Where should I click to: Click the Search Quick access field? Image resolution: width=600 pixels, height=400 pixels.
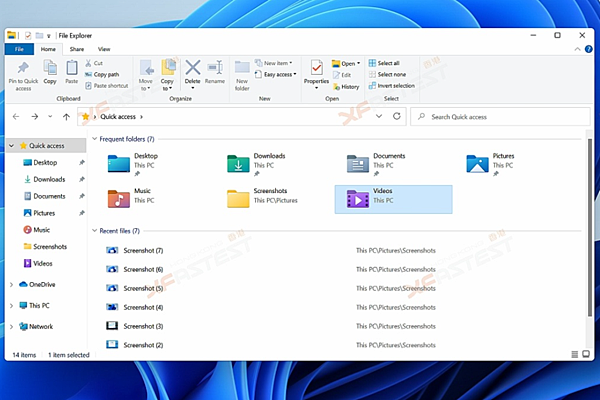point(500,117)
